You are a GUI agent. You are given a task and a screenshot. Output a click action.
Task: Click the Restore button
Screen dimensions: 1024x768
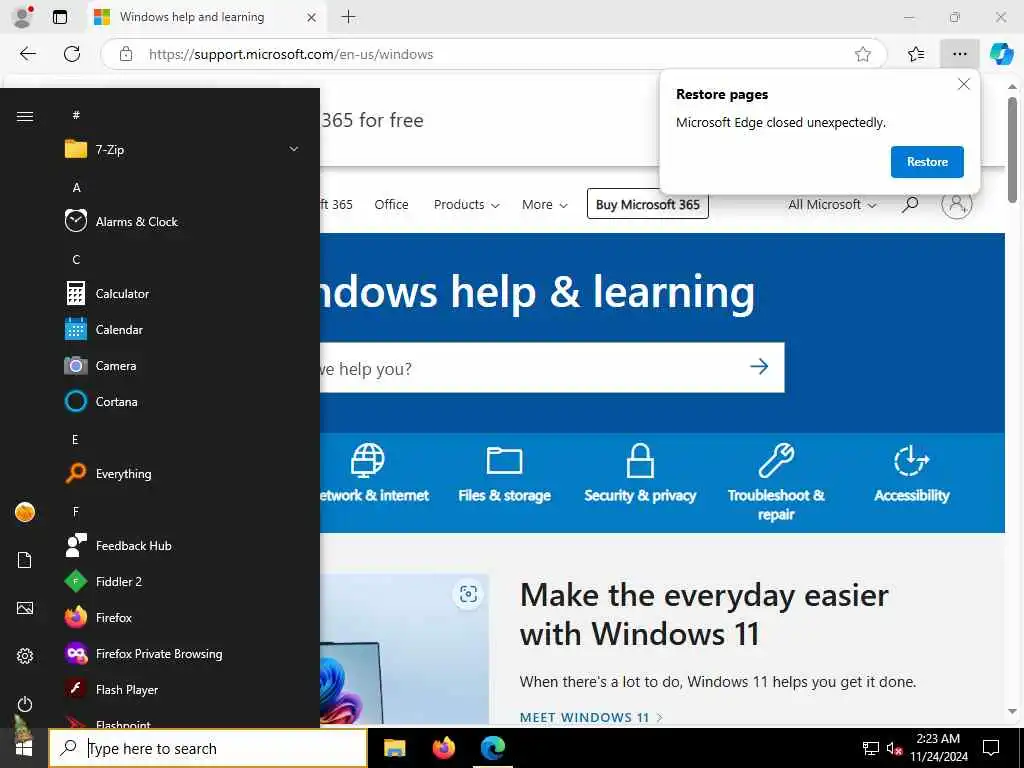tap(927, 162)
